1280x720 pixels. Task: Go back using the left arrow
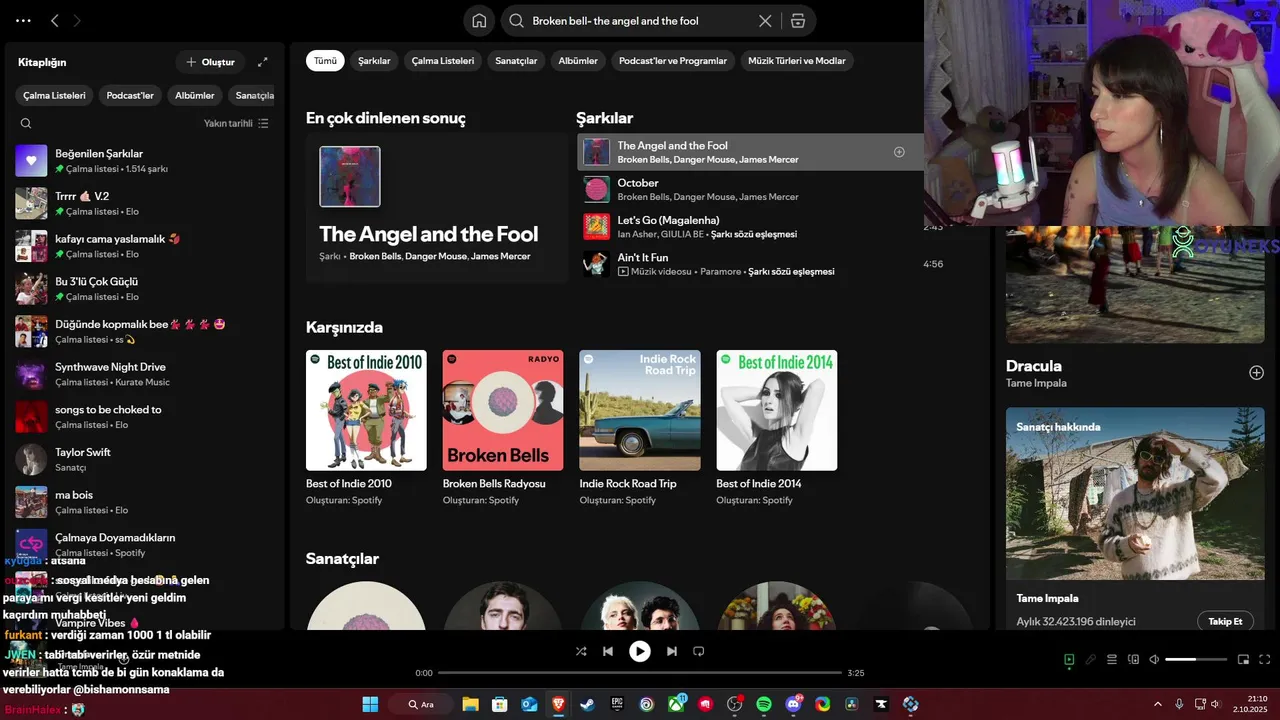point(55,20)
